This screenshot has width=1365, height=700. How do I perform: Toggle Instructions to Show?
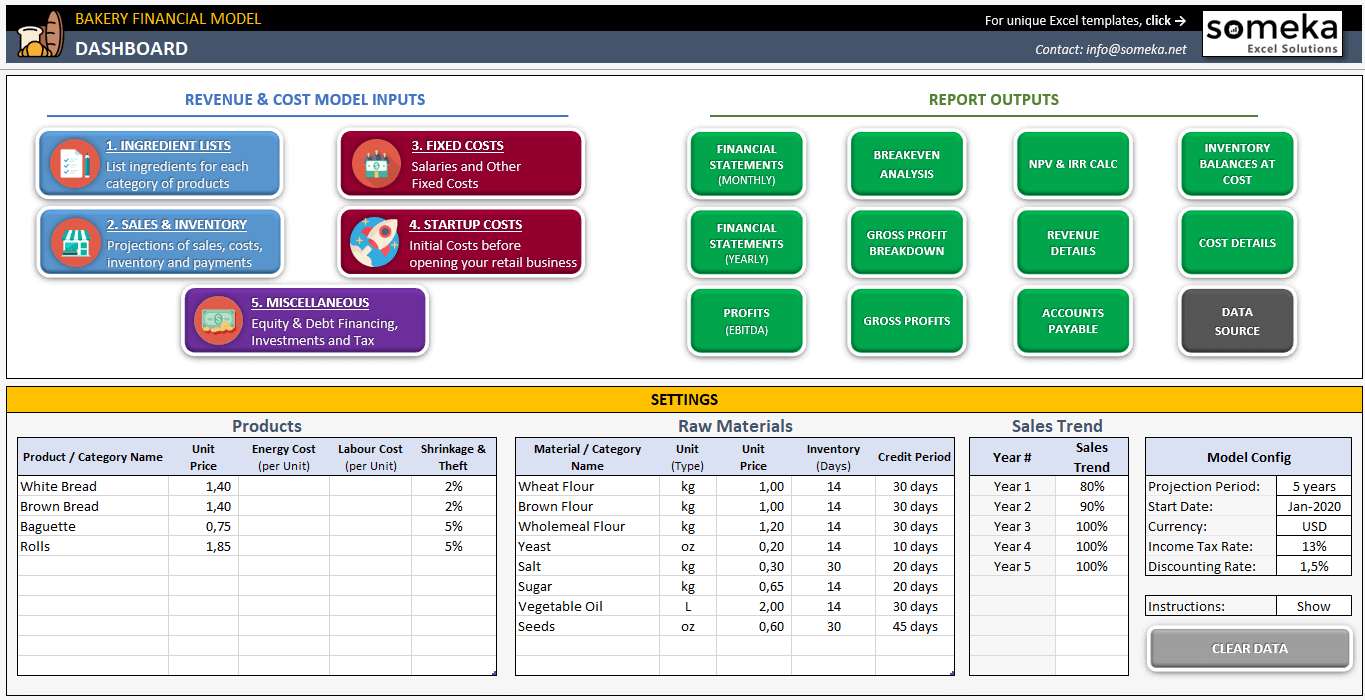tap(1313, 605)
